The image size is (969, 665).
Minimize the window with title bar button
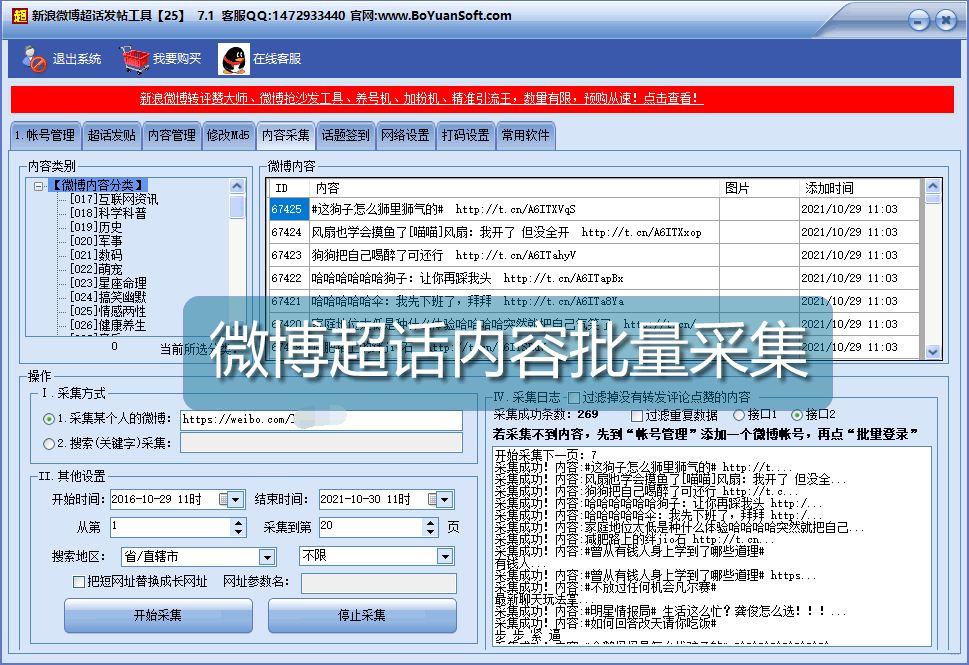click(918, 21)
